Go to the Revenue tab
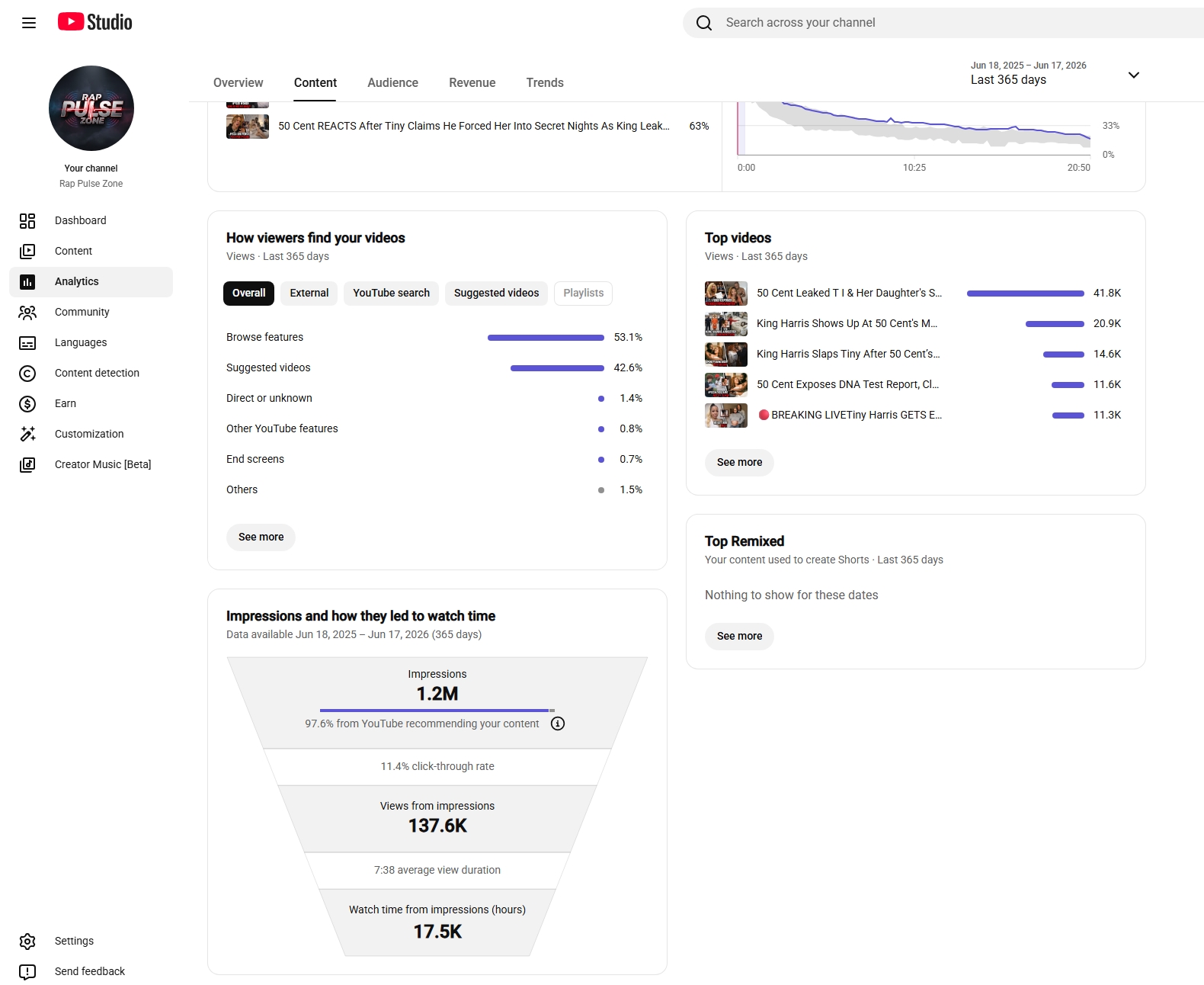 coord(472,82)
